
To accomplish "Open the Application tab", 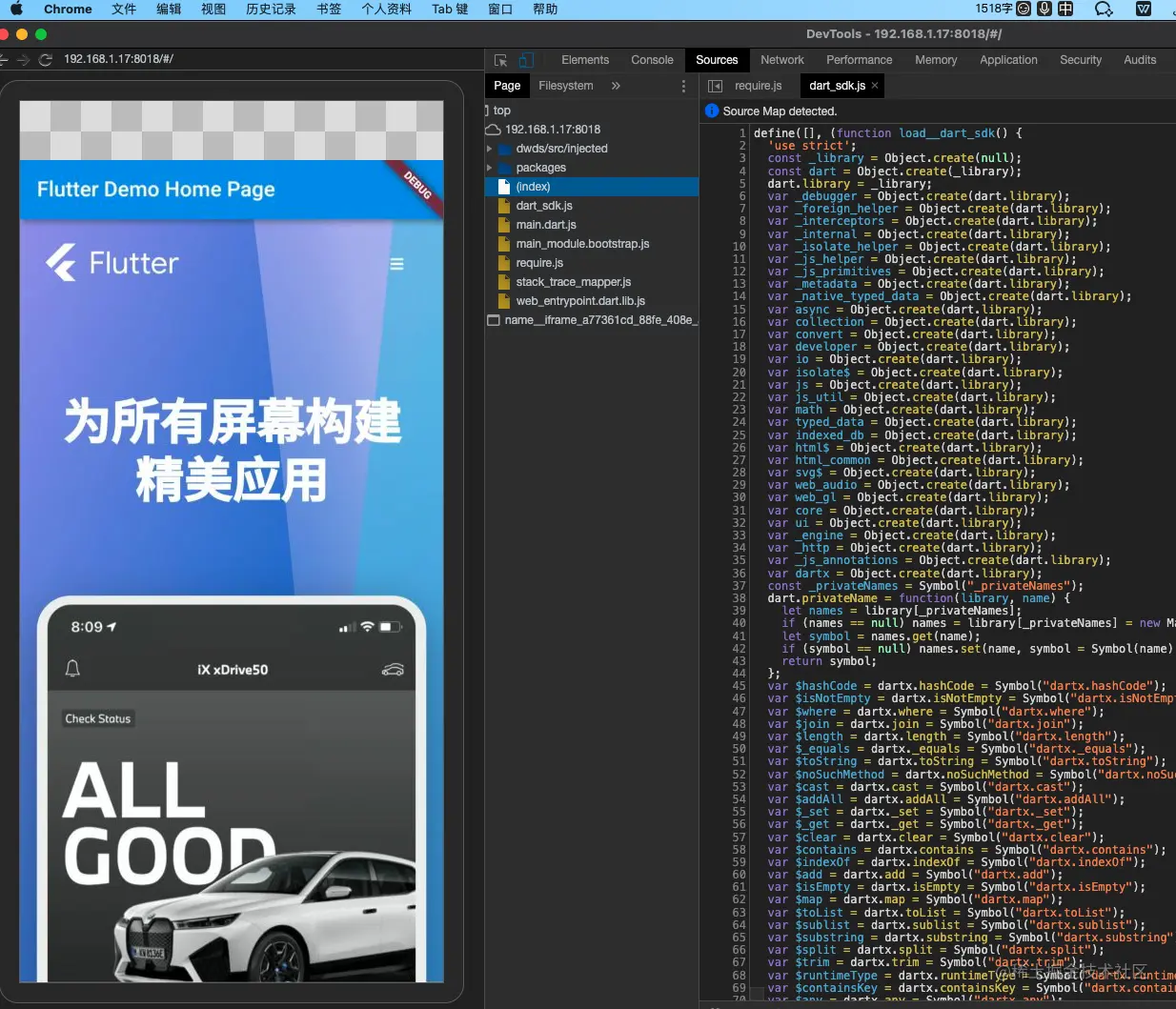I will point(1008,60).
